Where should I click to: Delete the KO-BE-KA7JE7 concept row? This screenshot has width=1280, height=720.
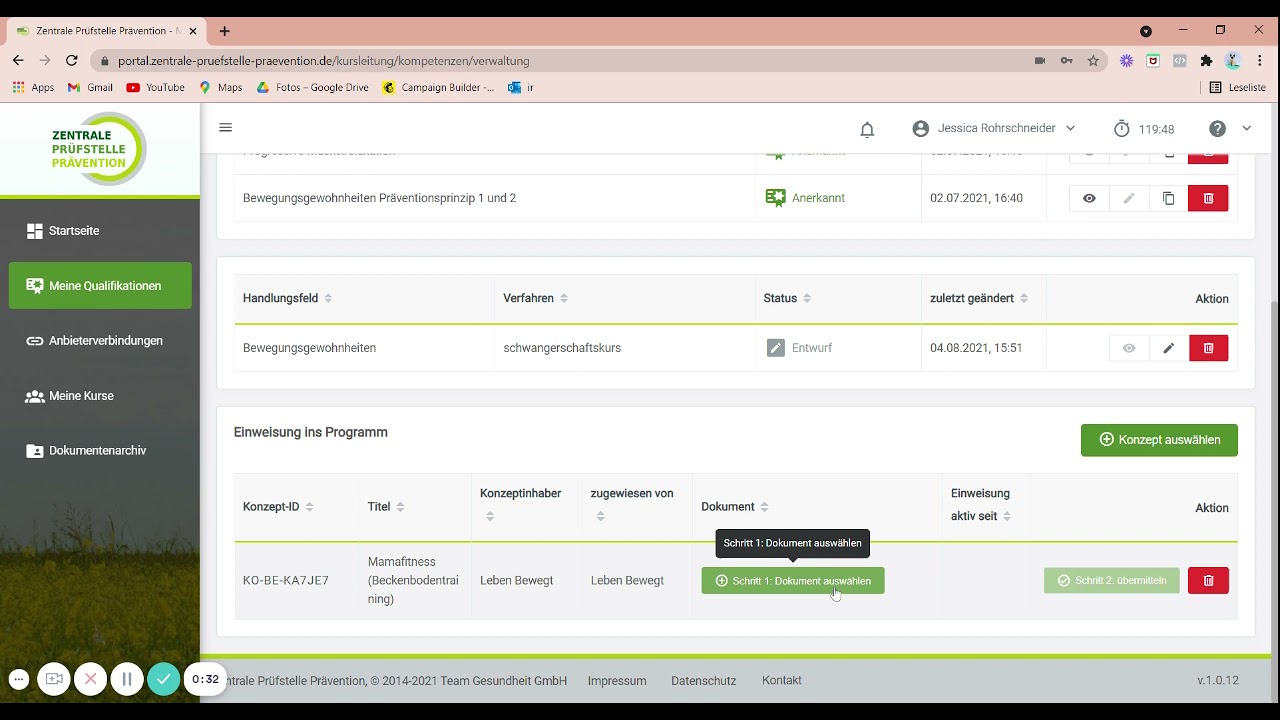tap(1208, 581)
